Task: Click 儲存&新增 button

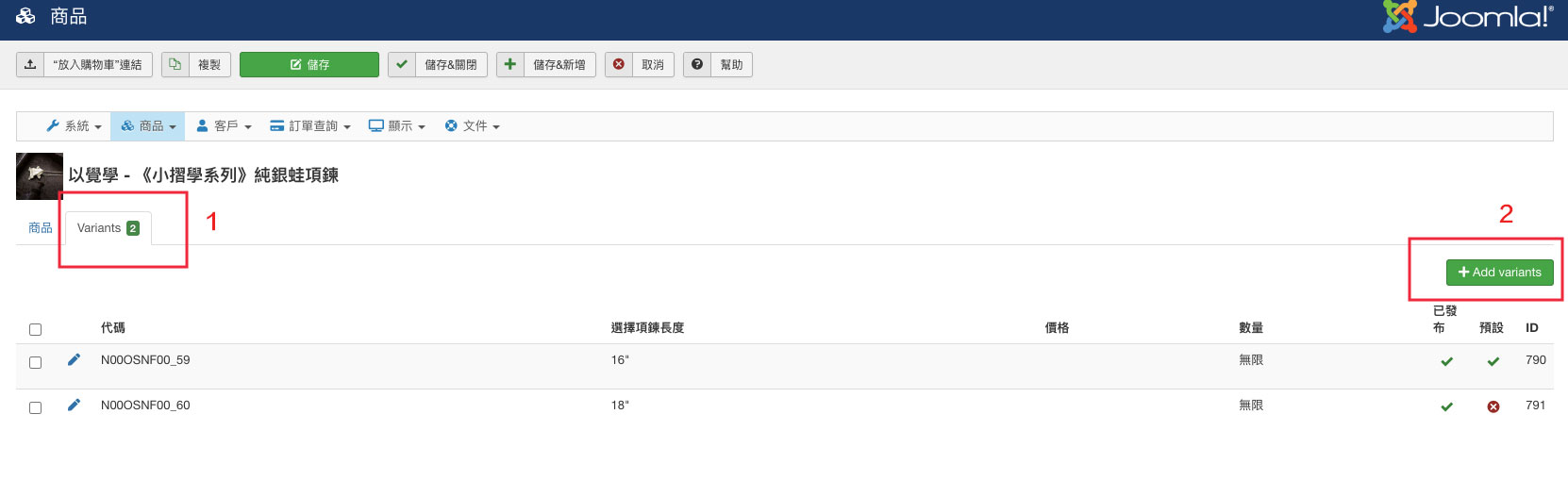Action: pyautogui.click(x=559, y=64)
